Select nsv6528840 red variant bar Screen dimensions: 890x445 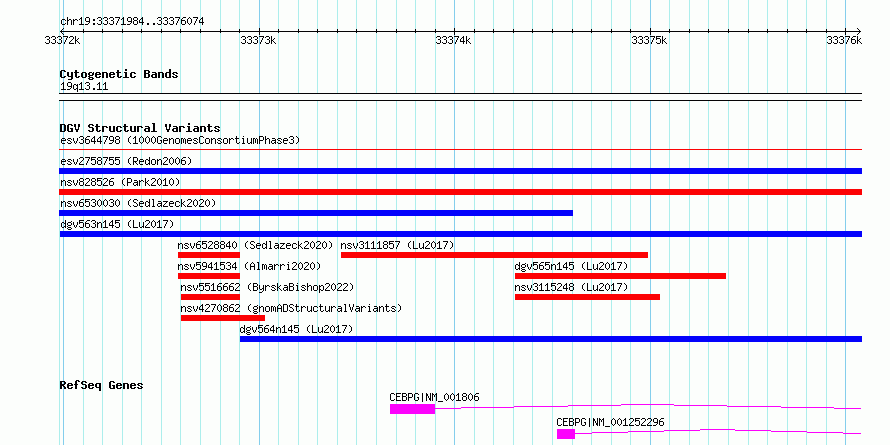(209, 255)
